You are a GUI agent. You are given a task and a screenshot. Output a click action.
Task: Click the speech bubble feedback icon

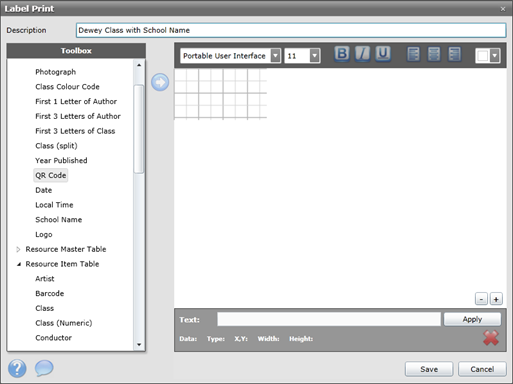click(44, 368)
